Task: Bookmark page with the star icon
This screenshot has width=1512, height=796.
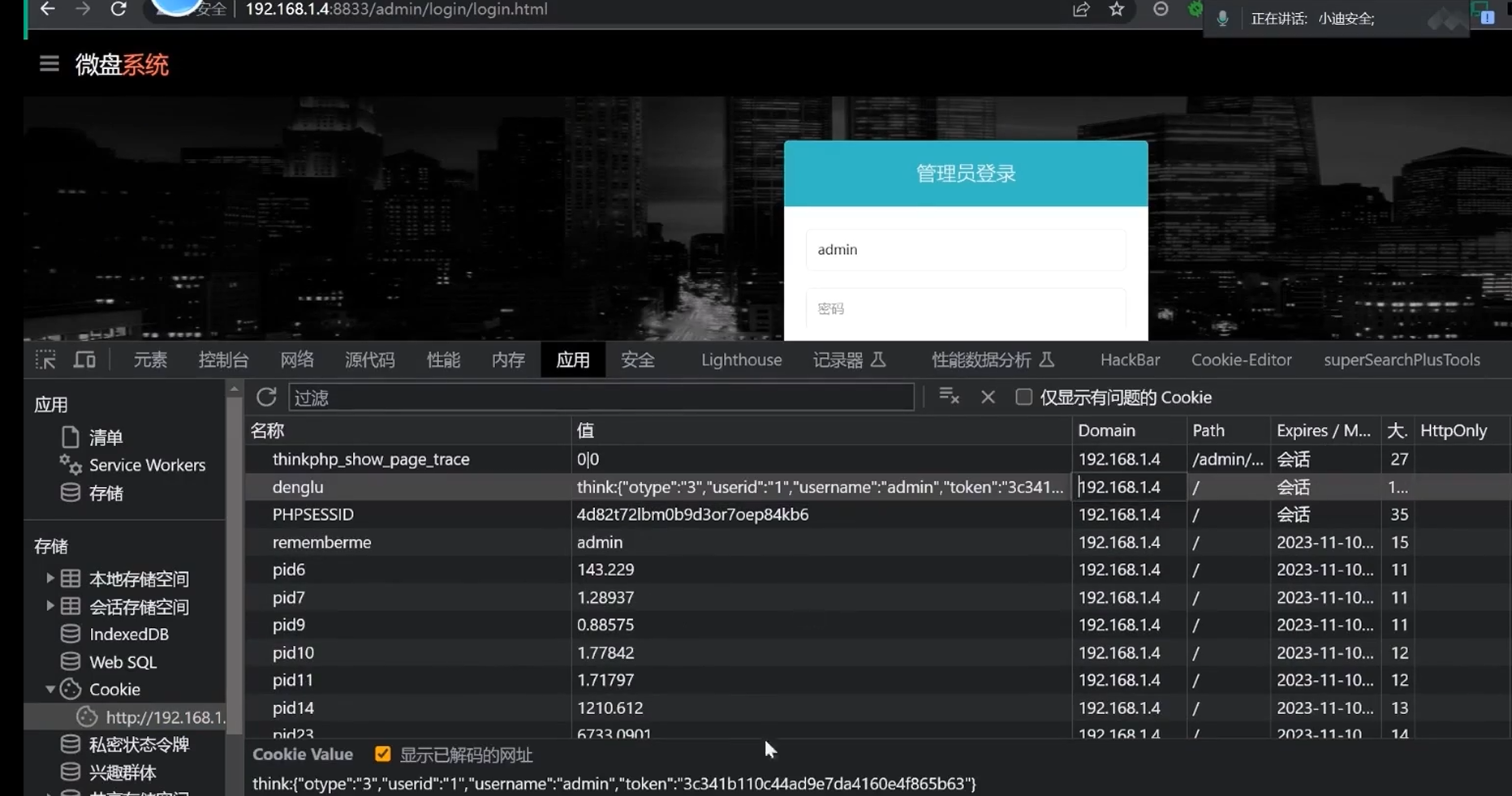Action: (x=1117, y=9)
